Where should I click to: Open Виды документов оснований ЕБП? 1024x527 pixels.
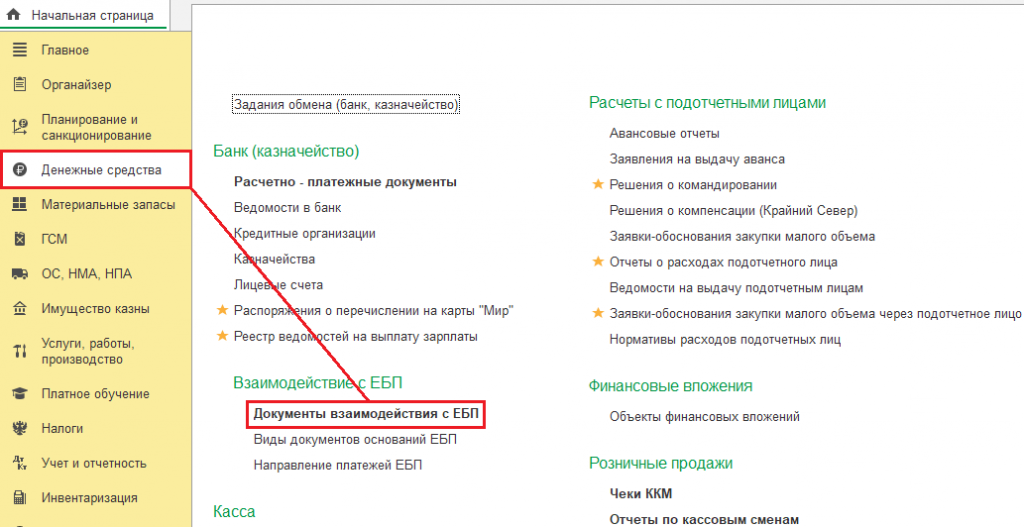pos(355,439)
